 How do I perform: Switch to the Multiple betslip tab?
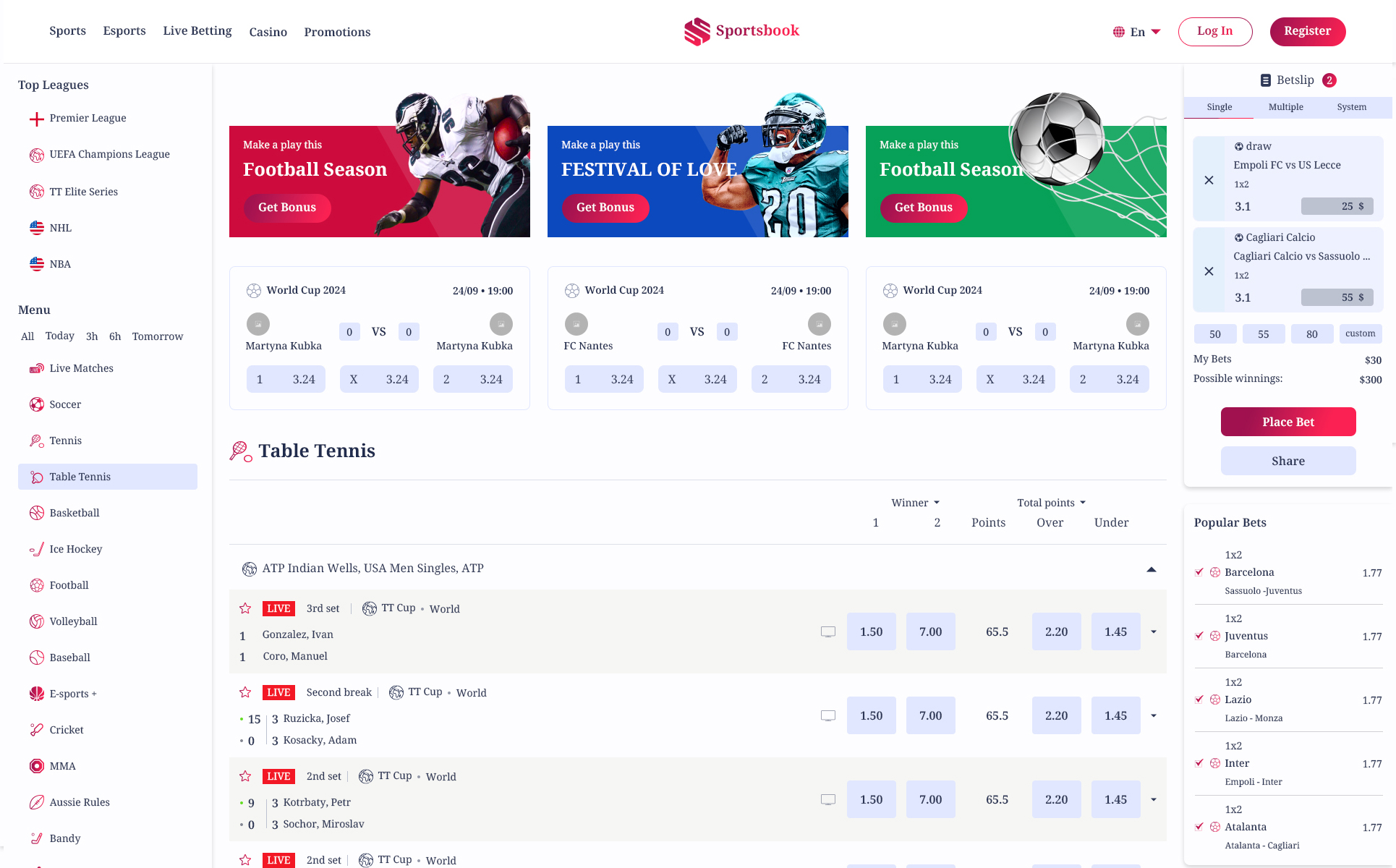point(1285,107)
